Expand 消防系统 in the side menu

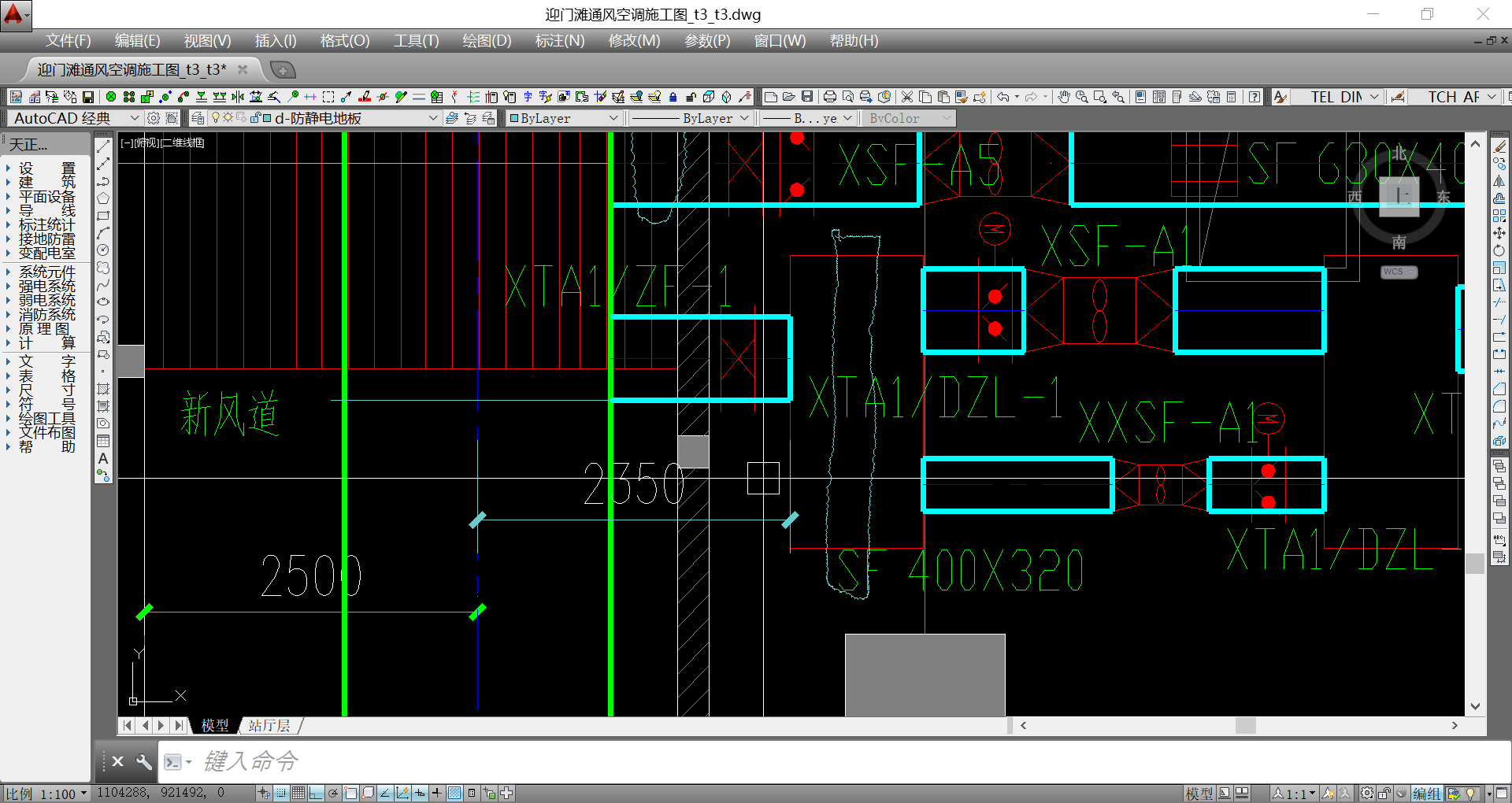pyautogui.click(x=46, y=315)
